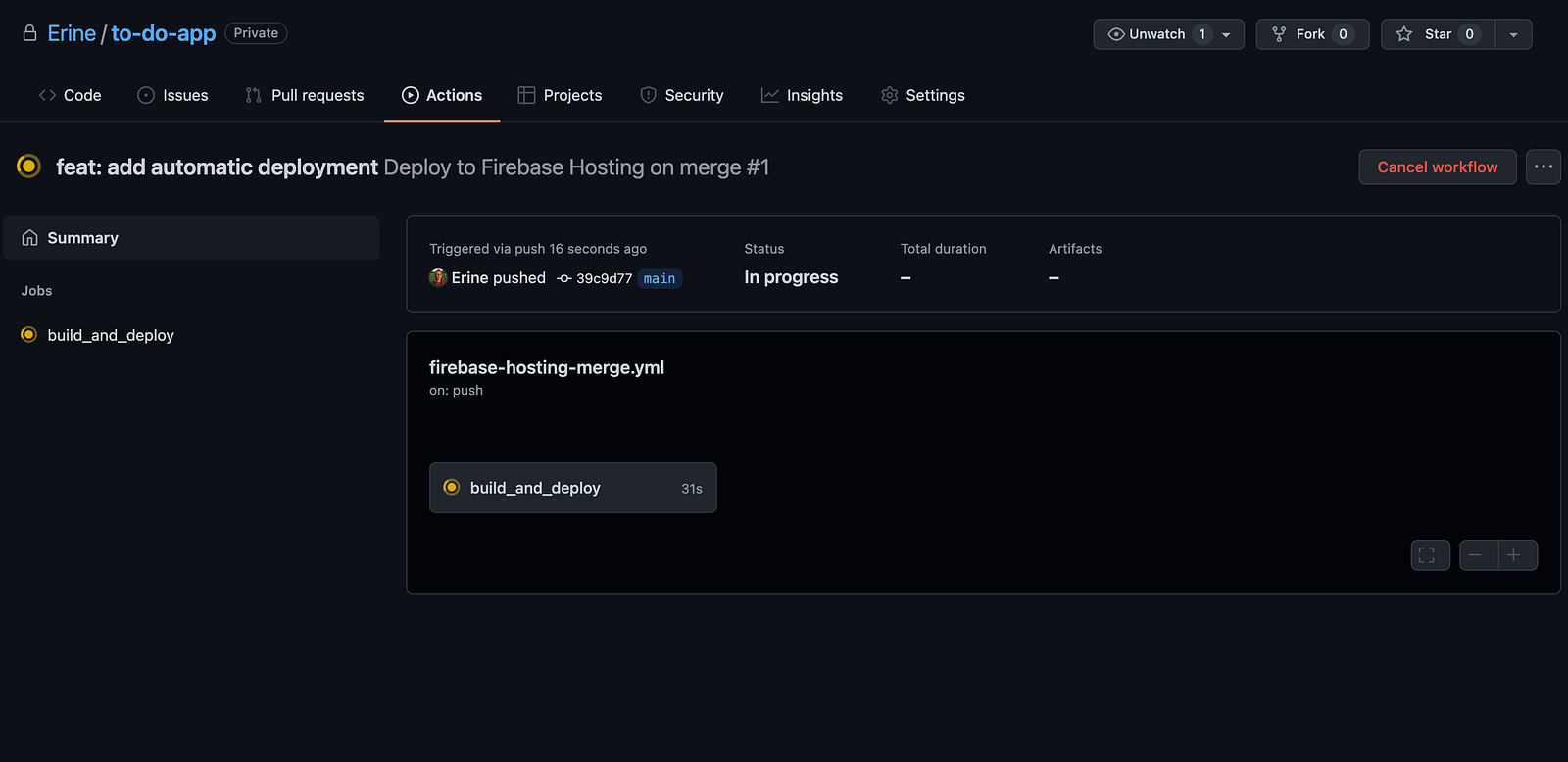The width and height of the screenshot is (1568, 762).
Task: Open the workflow run more options menu
Action: (1543, 167)
